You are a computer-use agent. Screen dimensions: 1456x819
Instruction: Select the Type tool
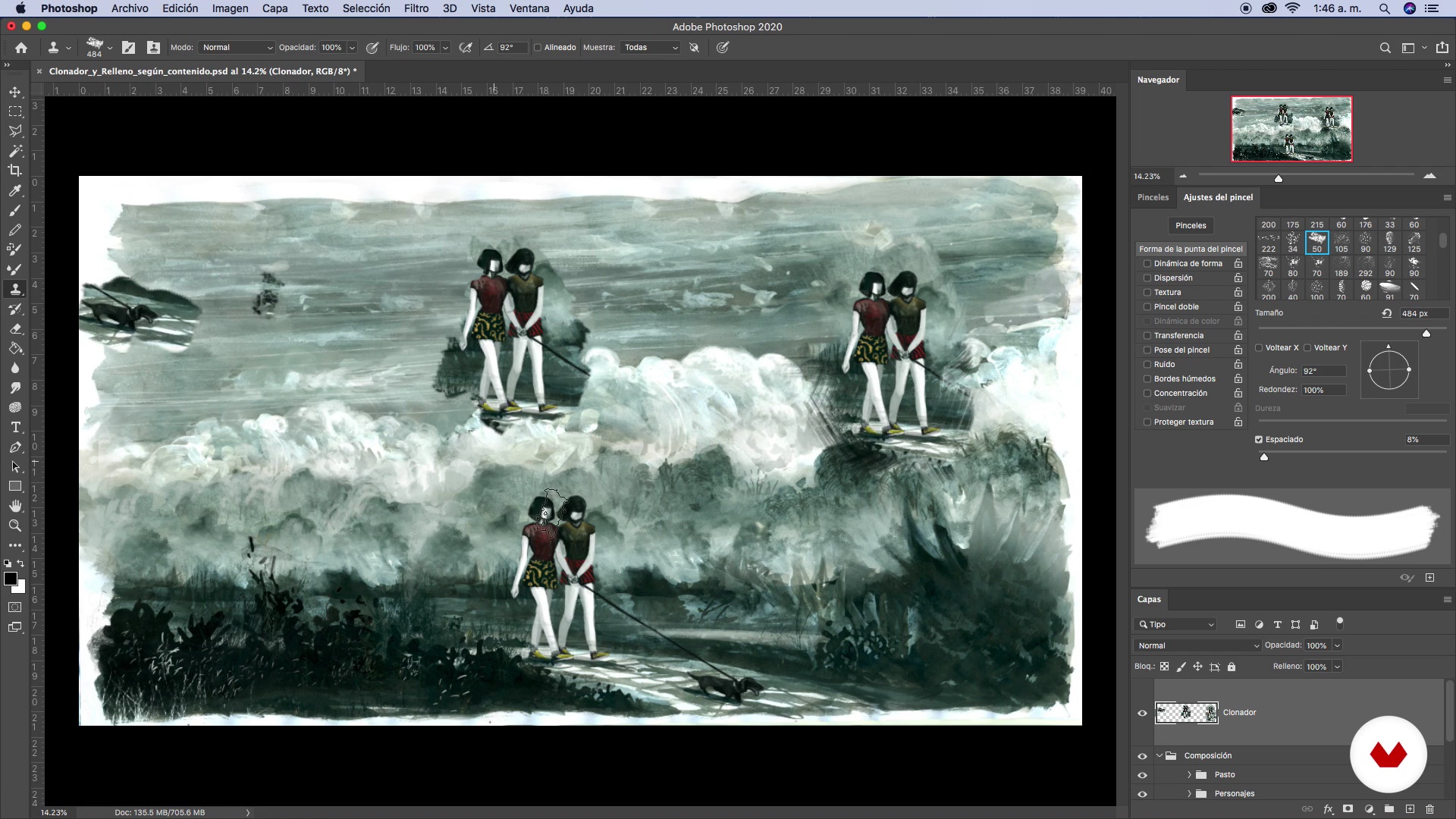(15, 427)
